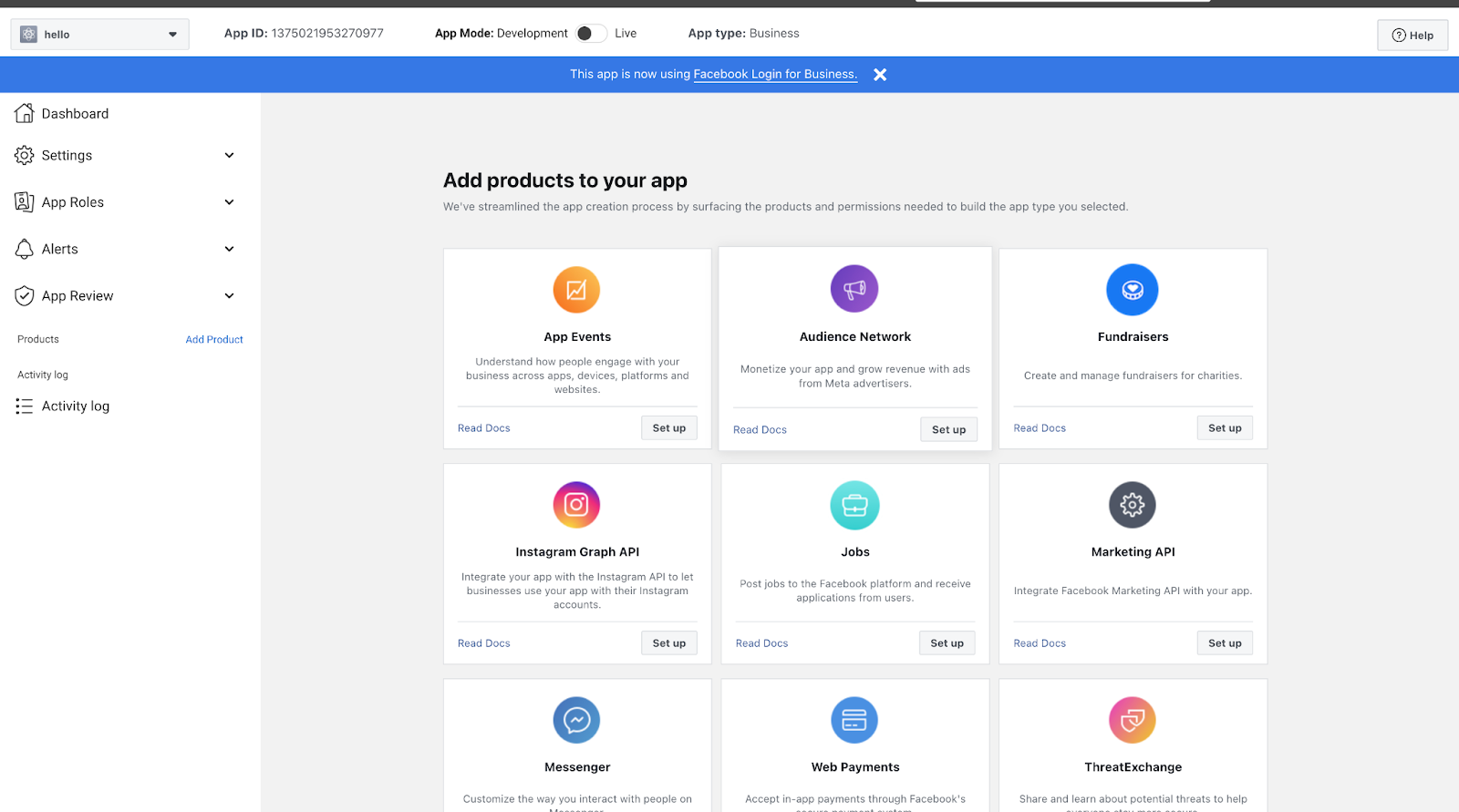Click the Alerts bell icon
Viewport: 1459px width, 812px height.
coord(25,249)
